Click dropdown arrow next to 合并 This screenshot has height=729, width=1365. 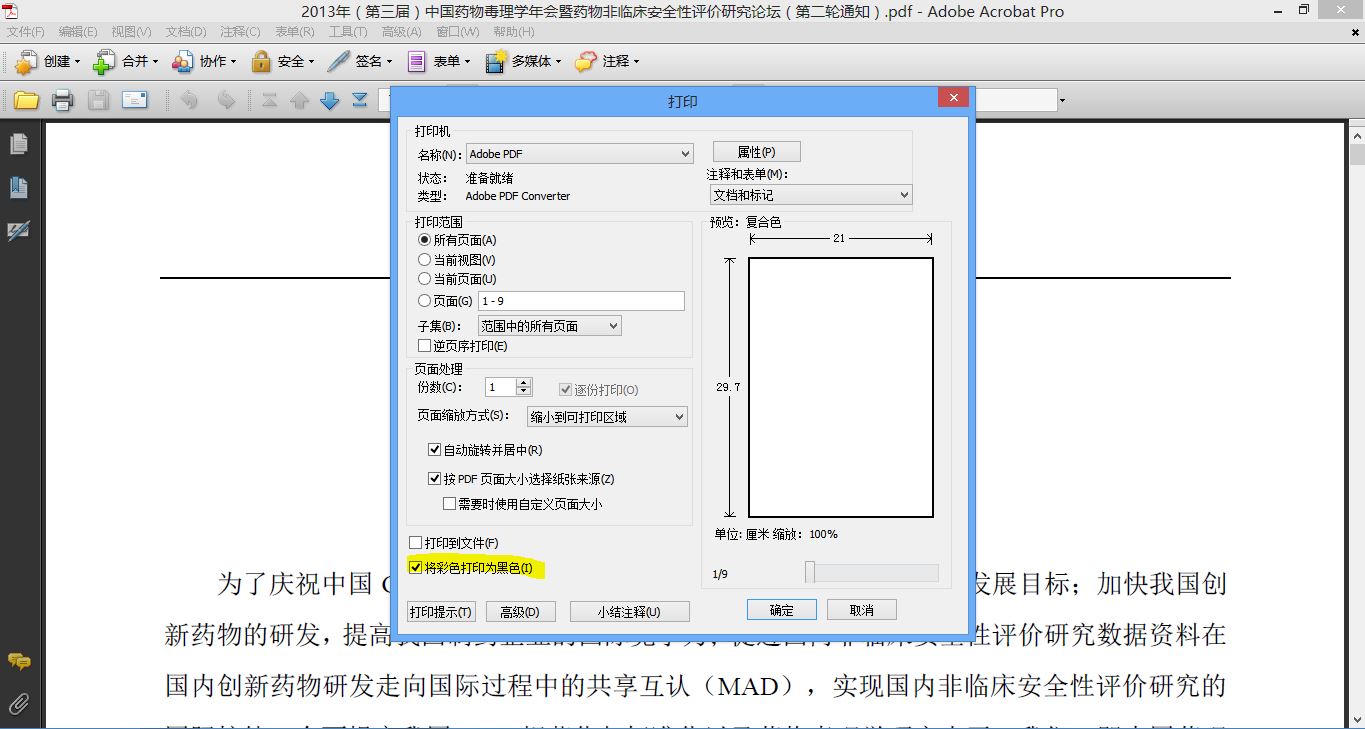[155, 62]
